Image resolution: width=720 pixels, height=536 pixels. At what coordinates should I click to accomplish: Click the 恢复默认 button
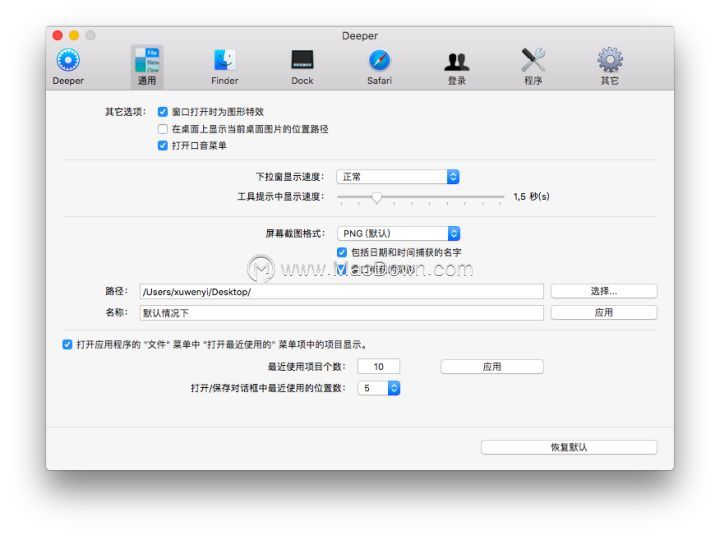click(x=569, y=447)
